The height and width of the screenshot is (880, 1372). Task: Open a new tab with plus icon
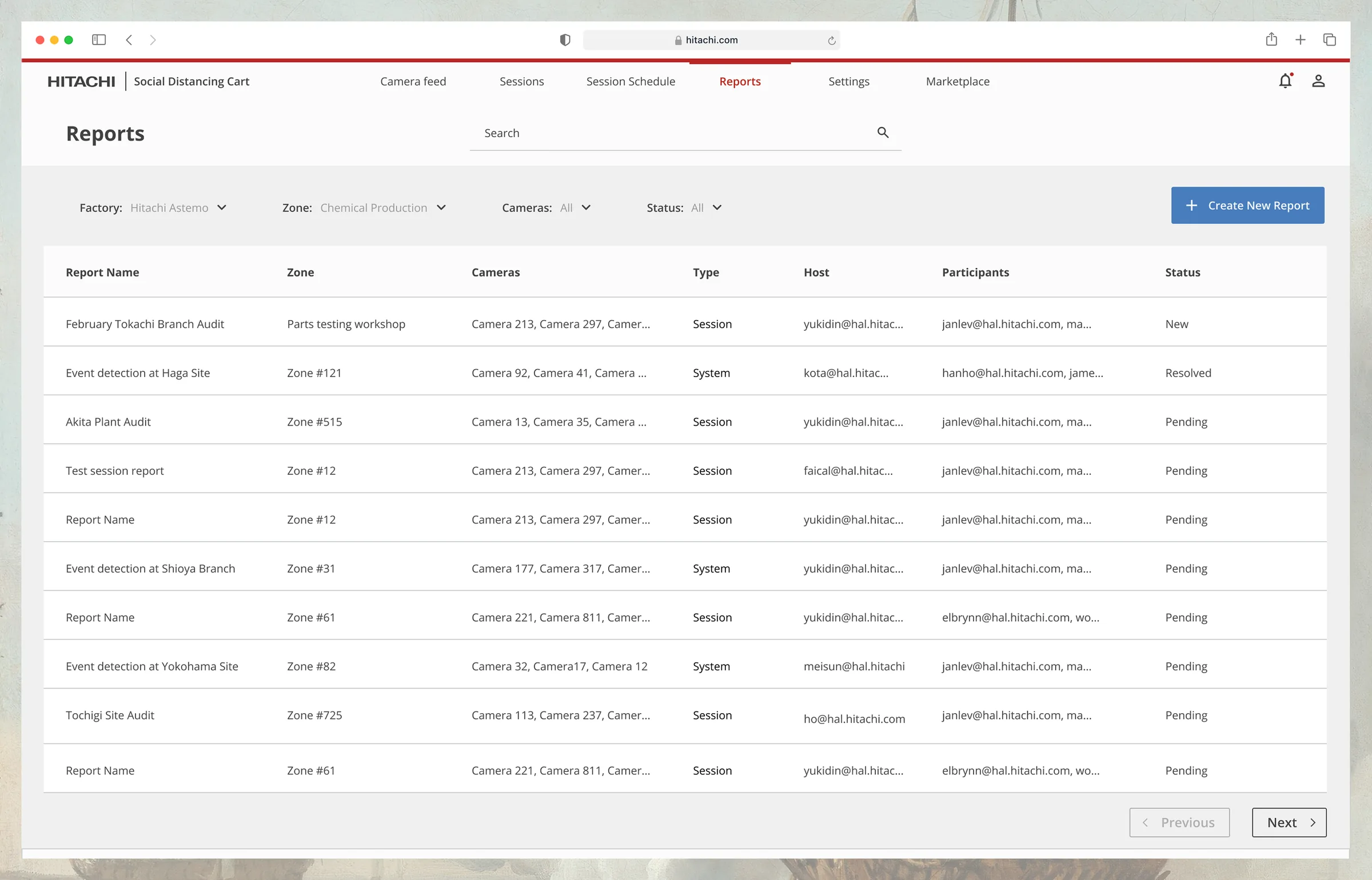[1300, 40]
